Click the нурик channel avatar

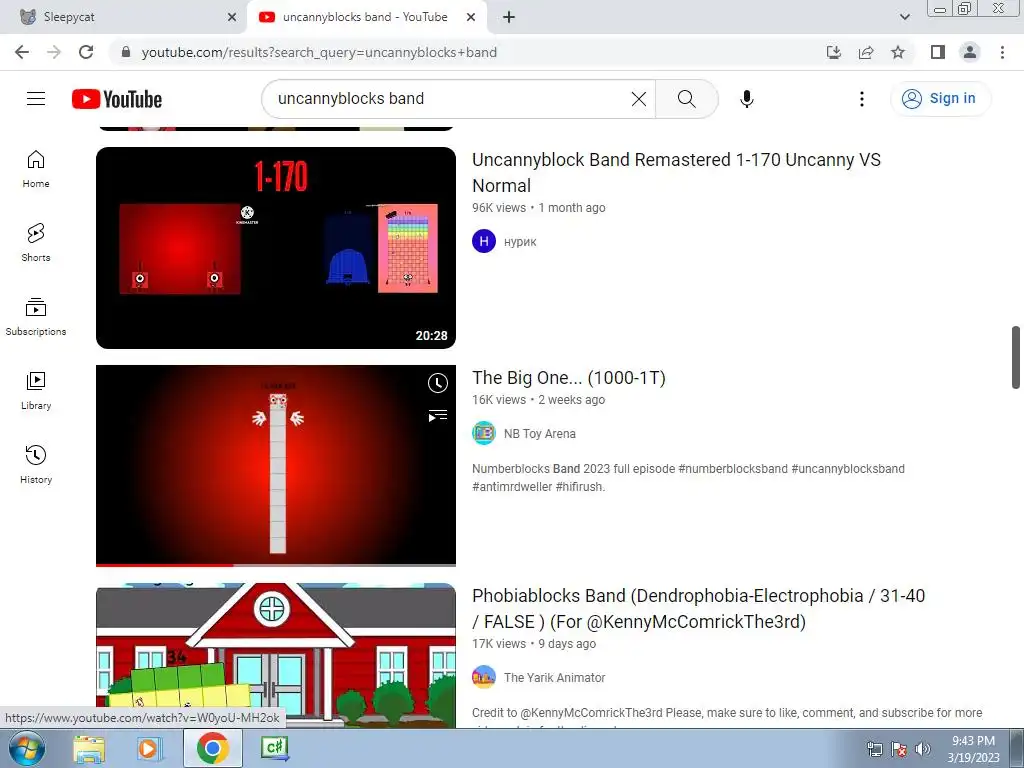[484, 241]
